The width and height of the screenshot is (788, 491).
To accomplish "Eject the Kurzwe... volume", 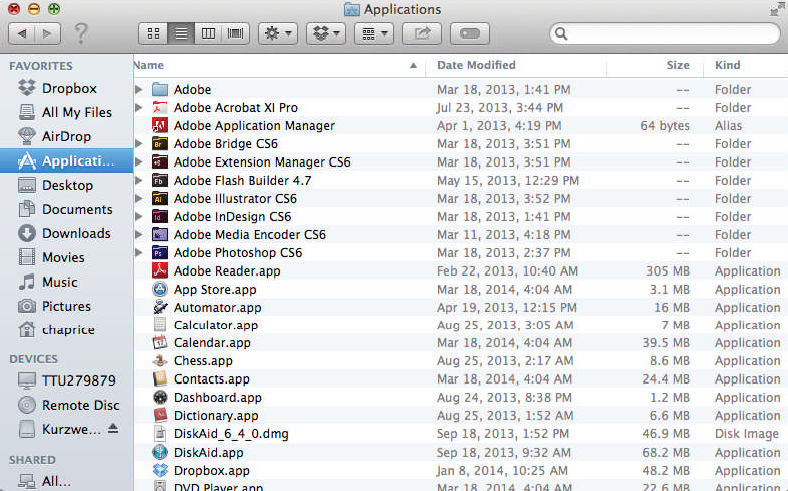I will pos(113,429).
